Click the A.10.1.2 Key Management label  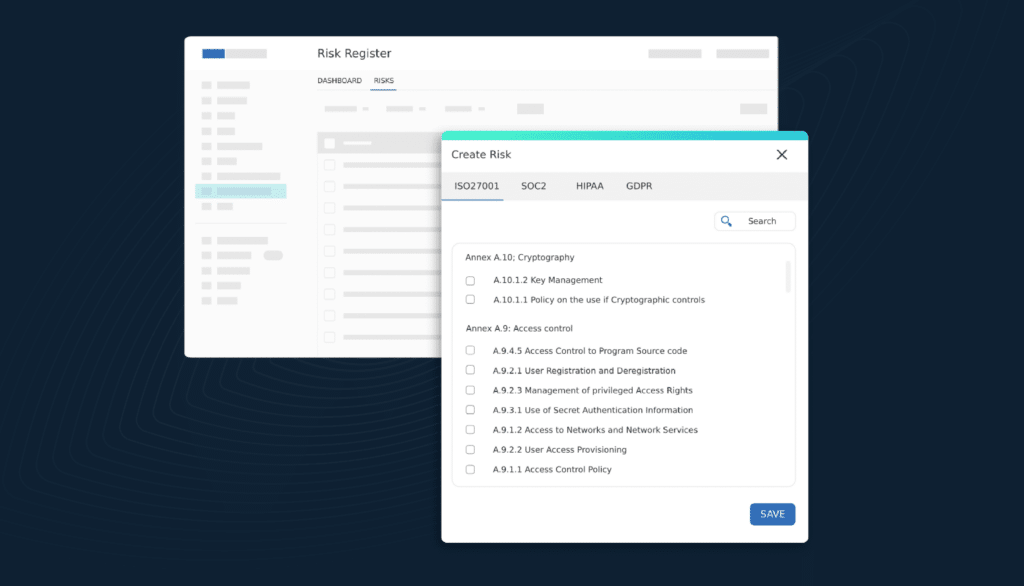coord(548,280)
